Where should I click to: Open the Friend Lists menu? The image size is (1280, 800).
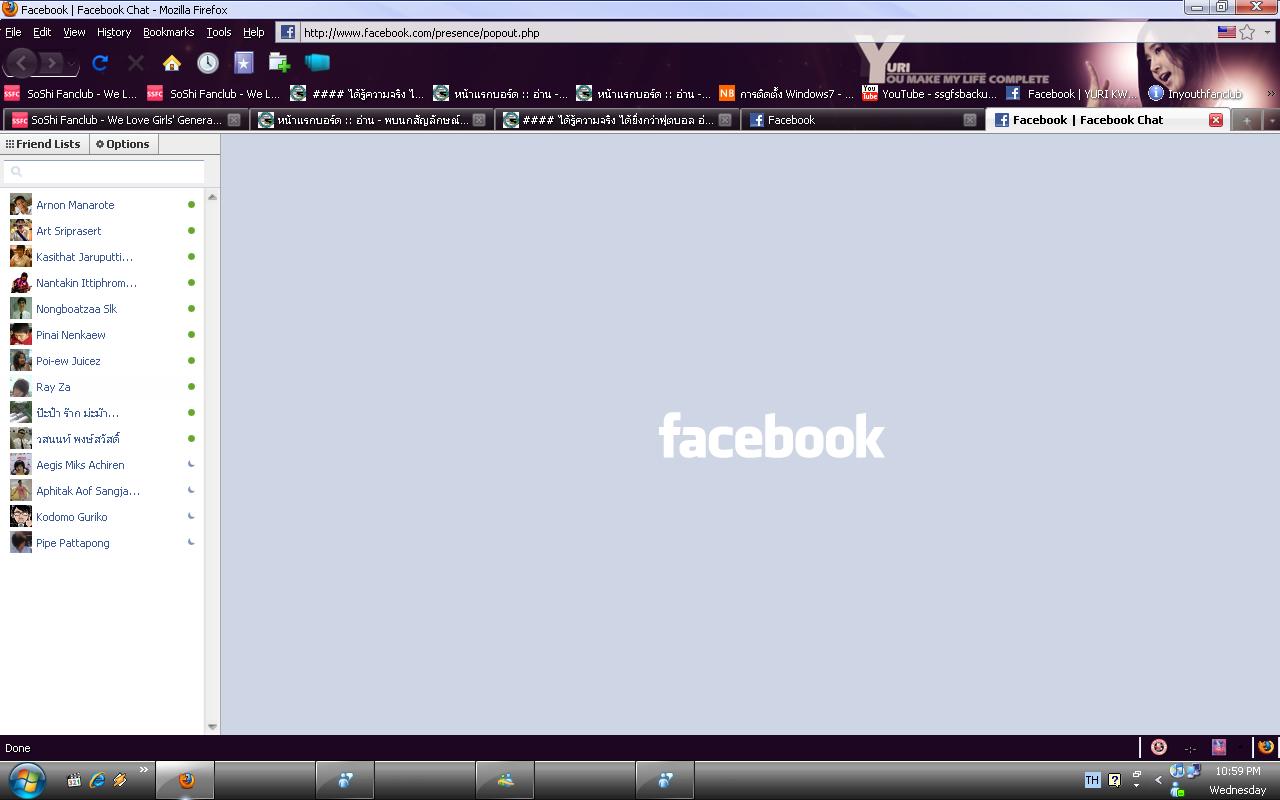pos(43,144)
